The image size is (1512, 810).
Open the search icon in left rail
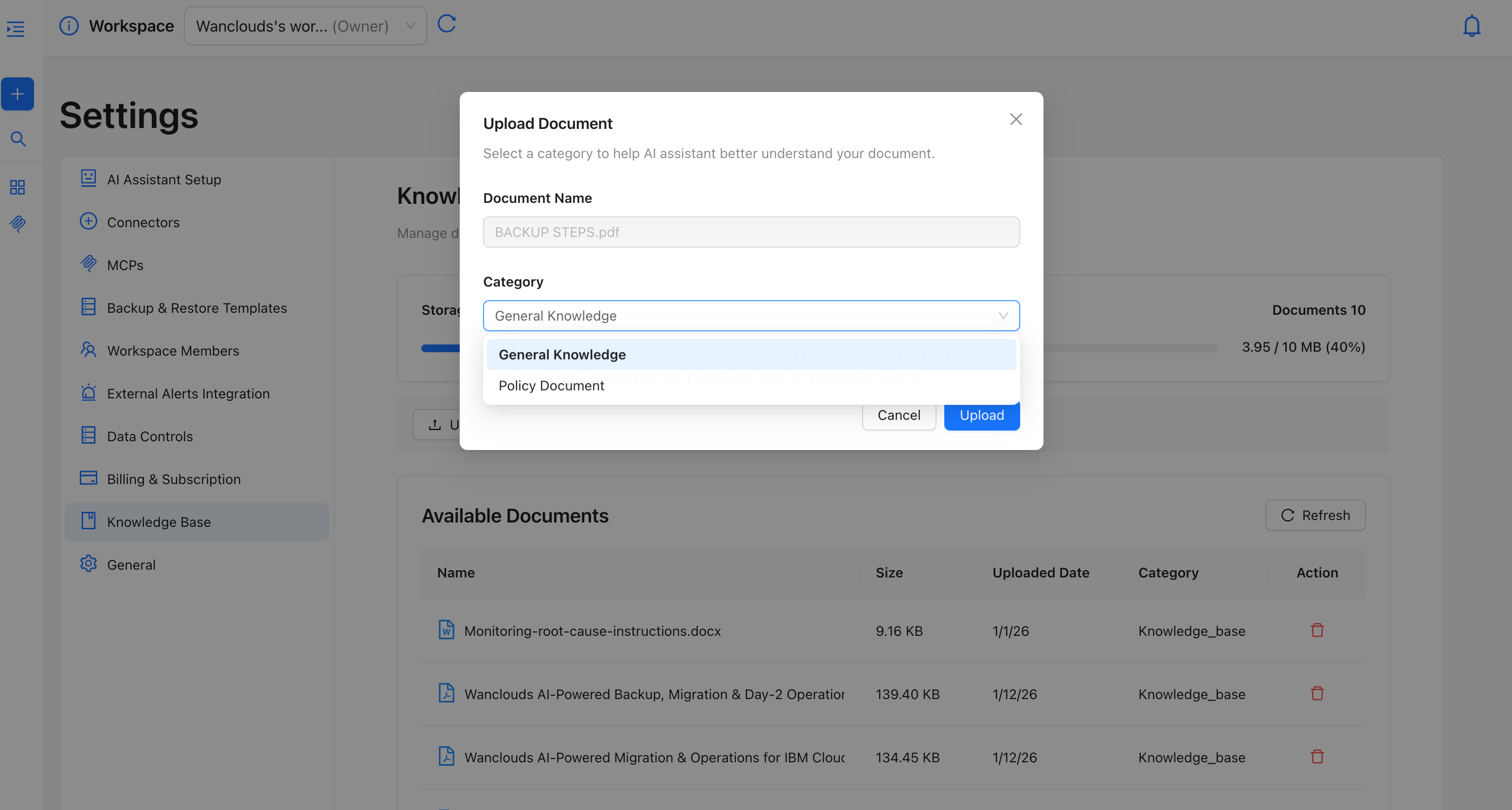click(18, 139)
